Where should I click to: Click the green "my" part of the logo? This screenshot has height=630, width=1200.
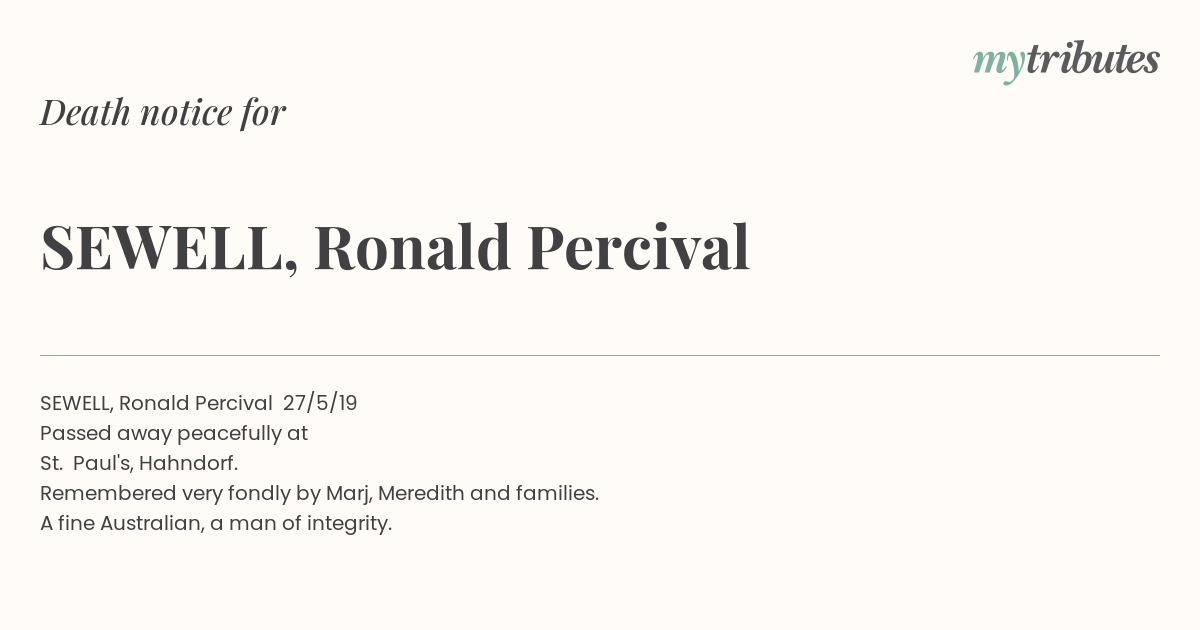998,64
